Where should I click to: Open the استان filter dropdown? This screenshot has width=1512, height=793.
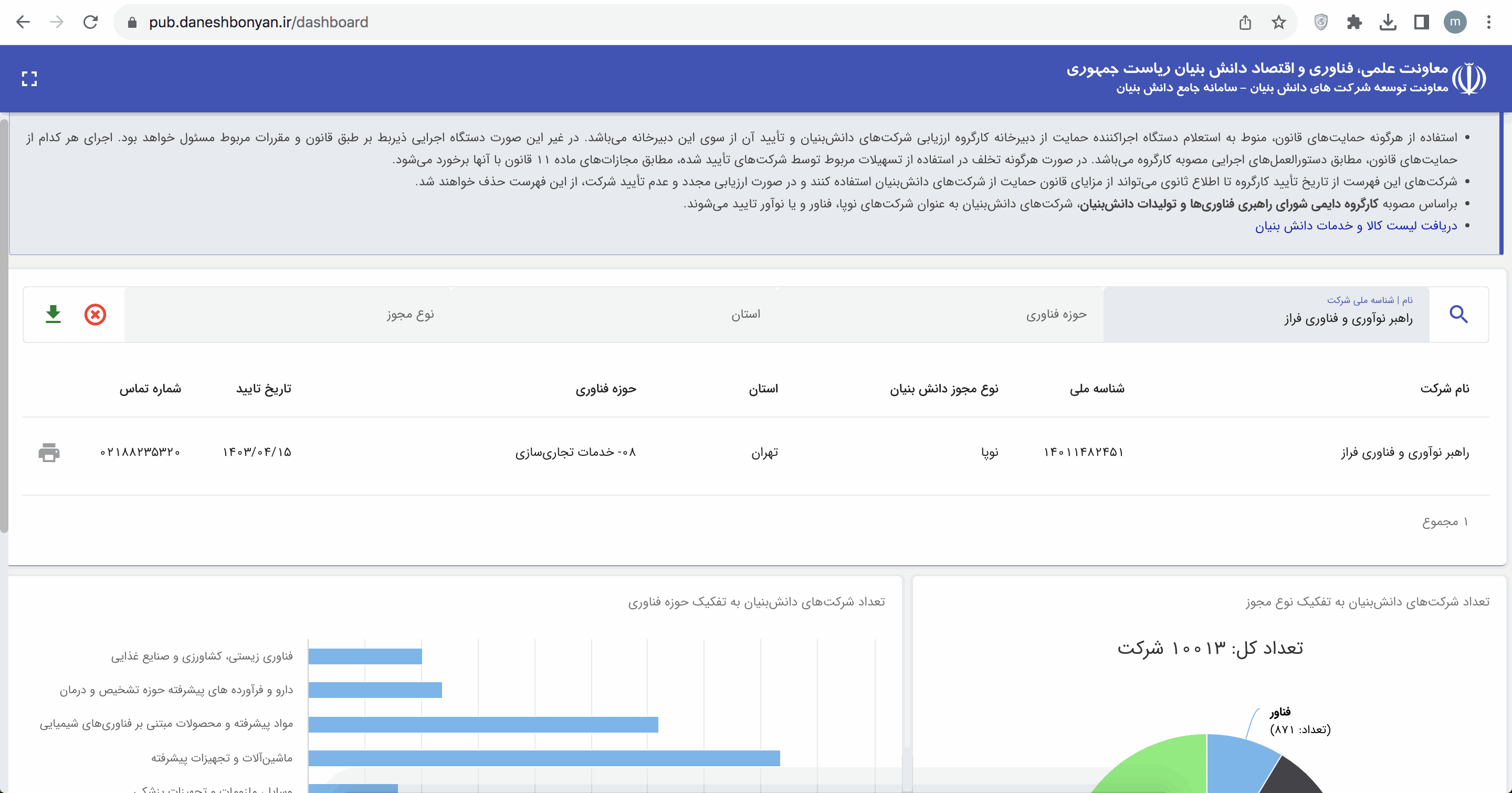pos(615,315)
